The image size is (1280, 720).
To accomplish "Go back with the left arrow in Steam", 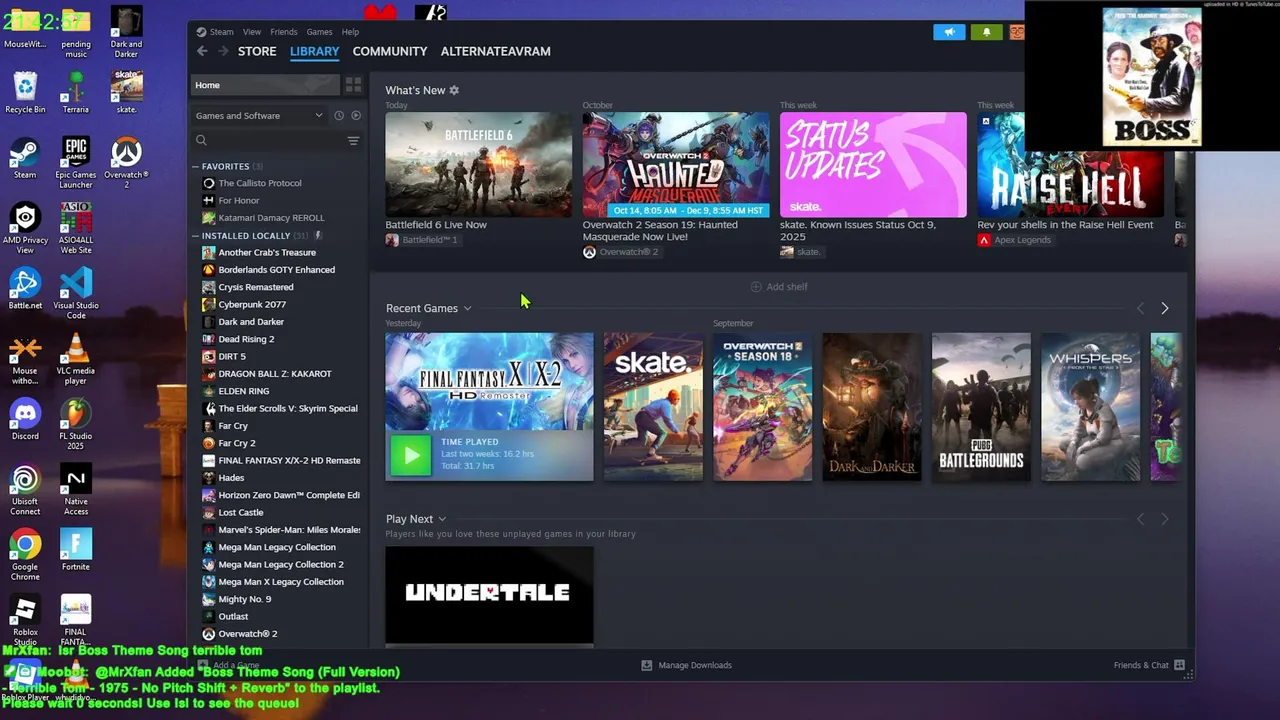I will [203, 51].
